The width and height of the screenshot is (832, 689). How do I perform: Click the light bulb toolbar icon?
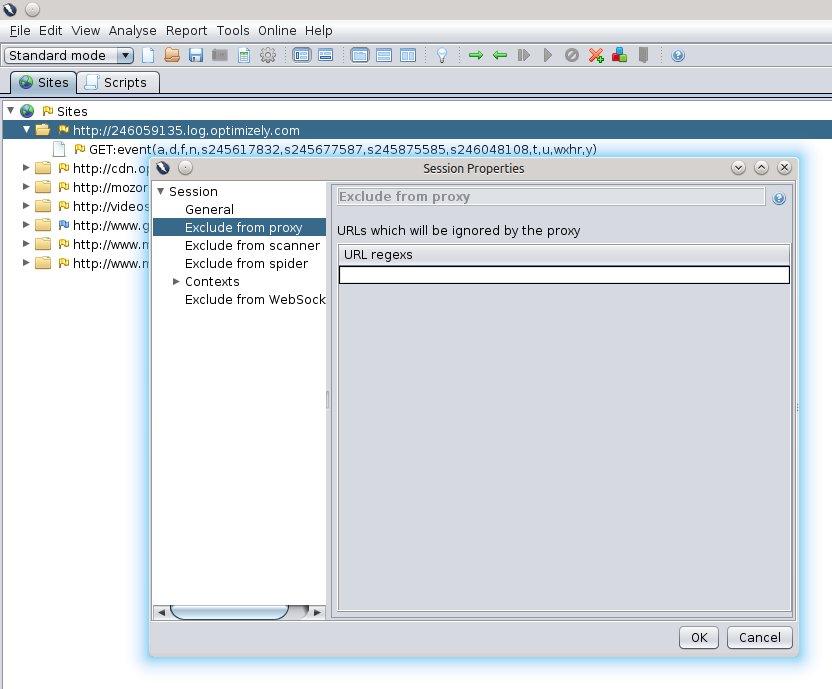click(441, 56)
